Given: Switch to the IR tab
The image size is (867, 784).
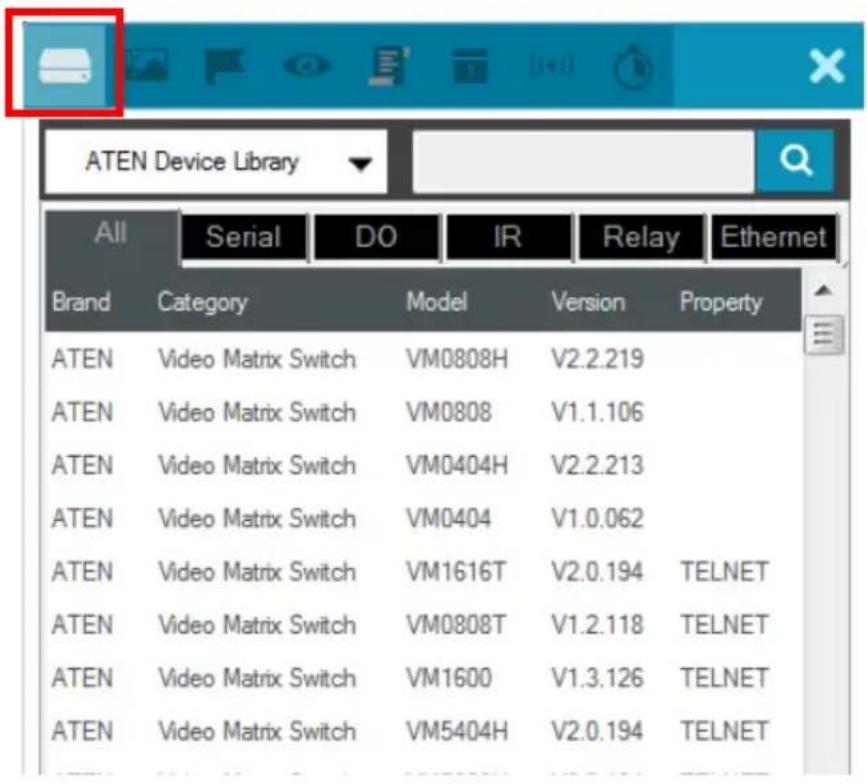Looking at the screenshot, I should coord(508,237).
